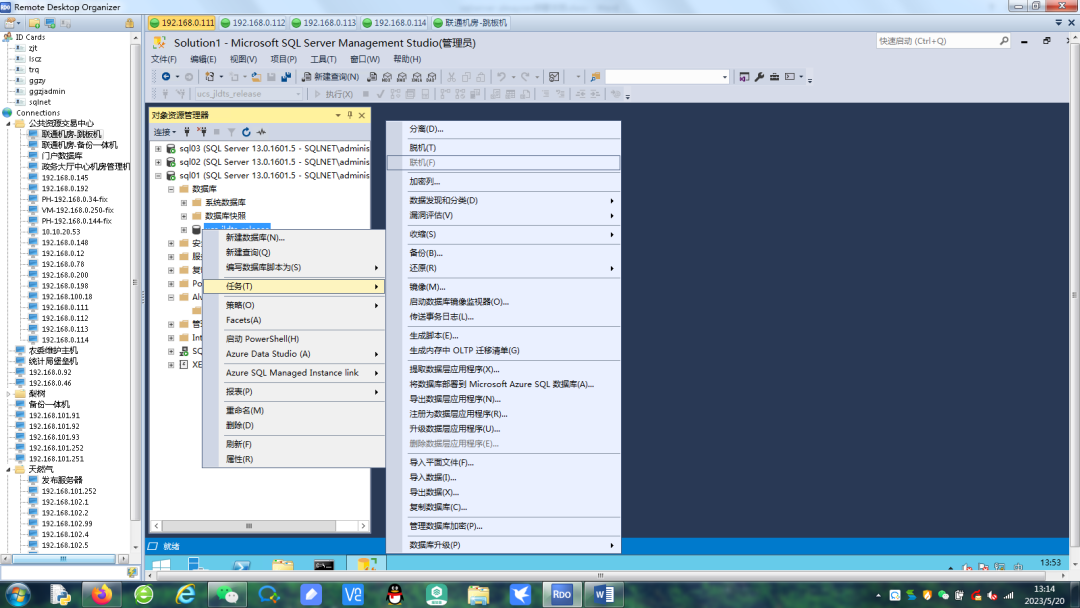Expand the sql02 server node
Screen dimensions: 1080x608
[x=158, y=162]
